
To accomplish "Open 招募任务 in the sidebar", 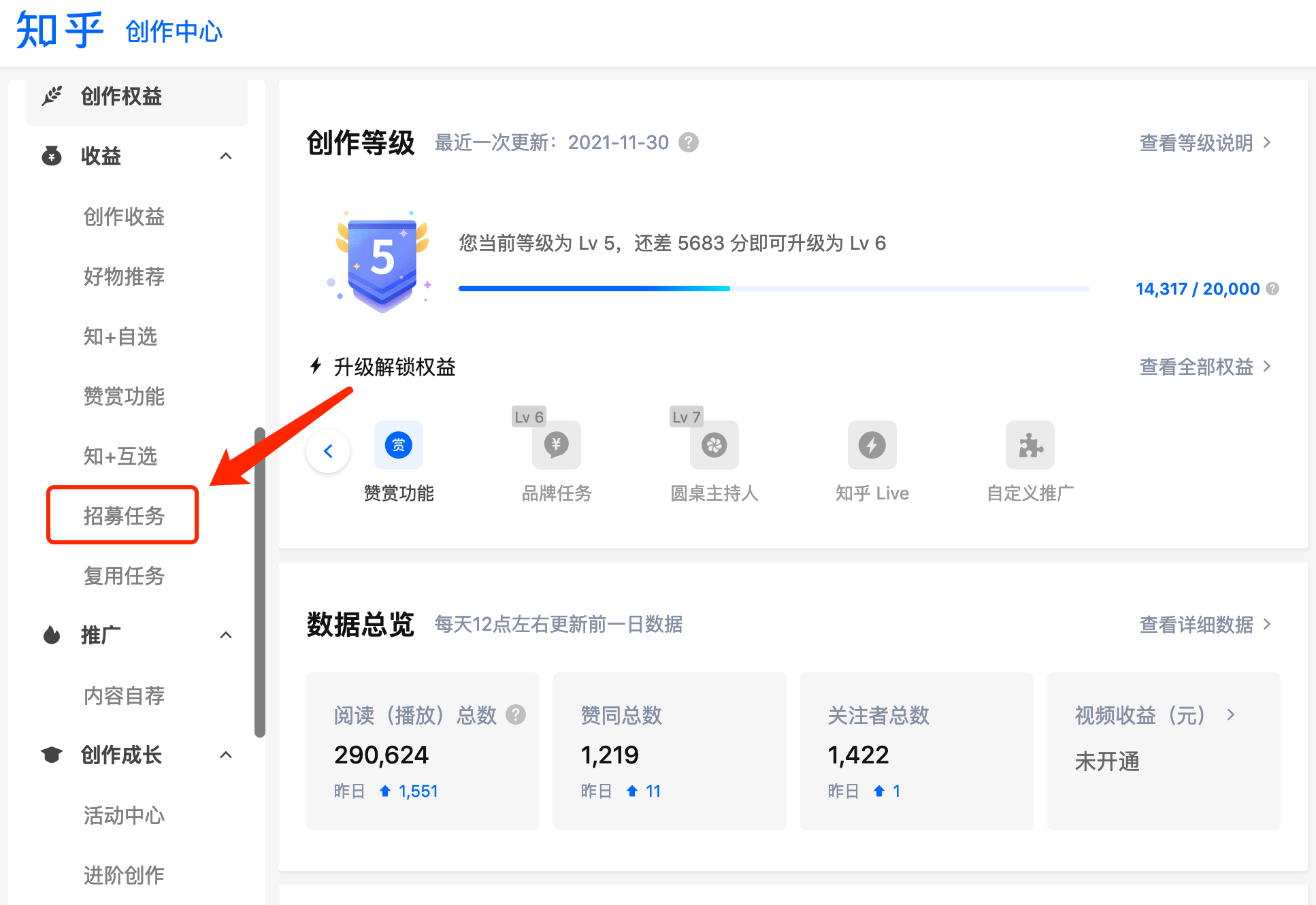I will [123, 516].
